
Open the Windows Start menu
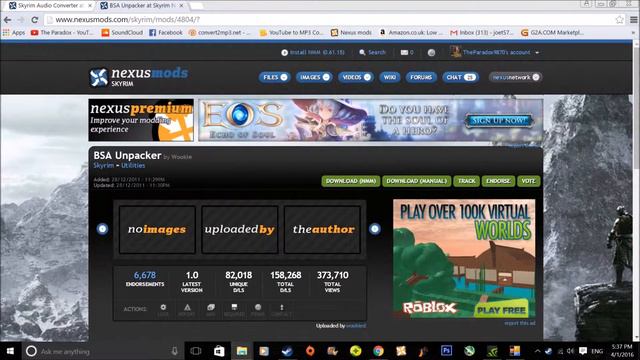tap(11, 351)
